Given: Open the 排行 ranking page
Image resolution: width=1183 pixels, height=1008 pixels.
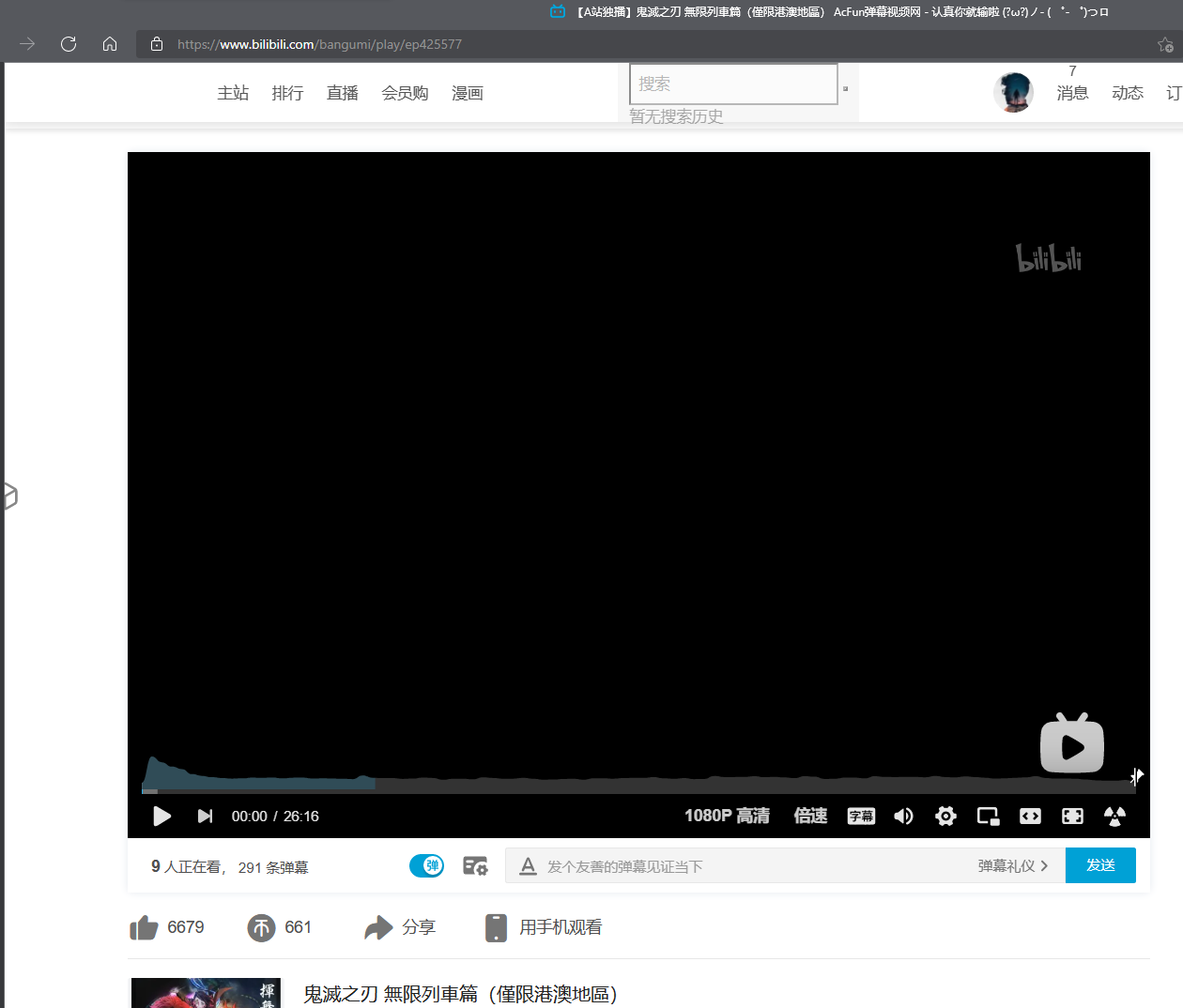Looking at the screenshot, I should pyautogui.click(x=287, y=93).
